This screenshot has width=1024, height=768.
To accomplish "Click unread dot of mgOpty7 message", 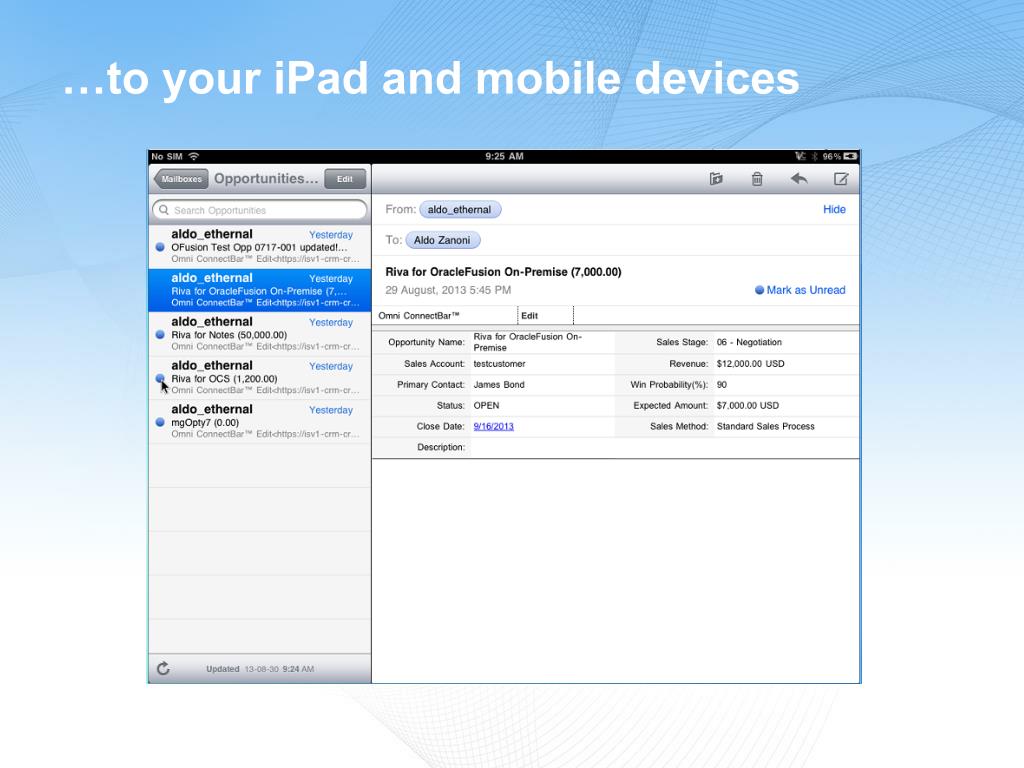I will (160, 422).
